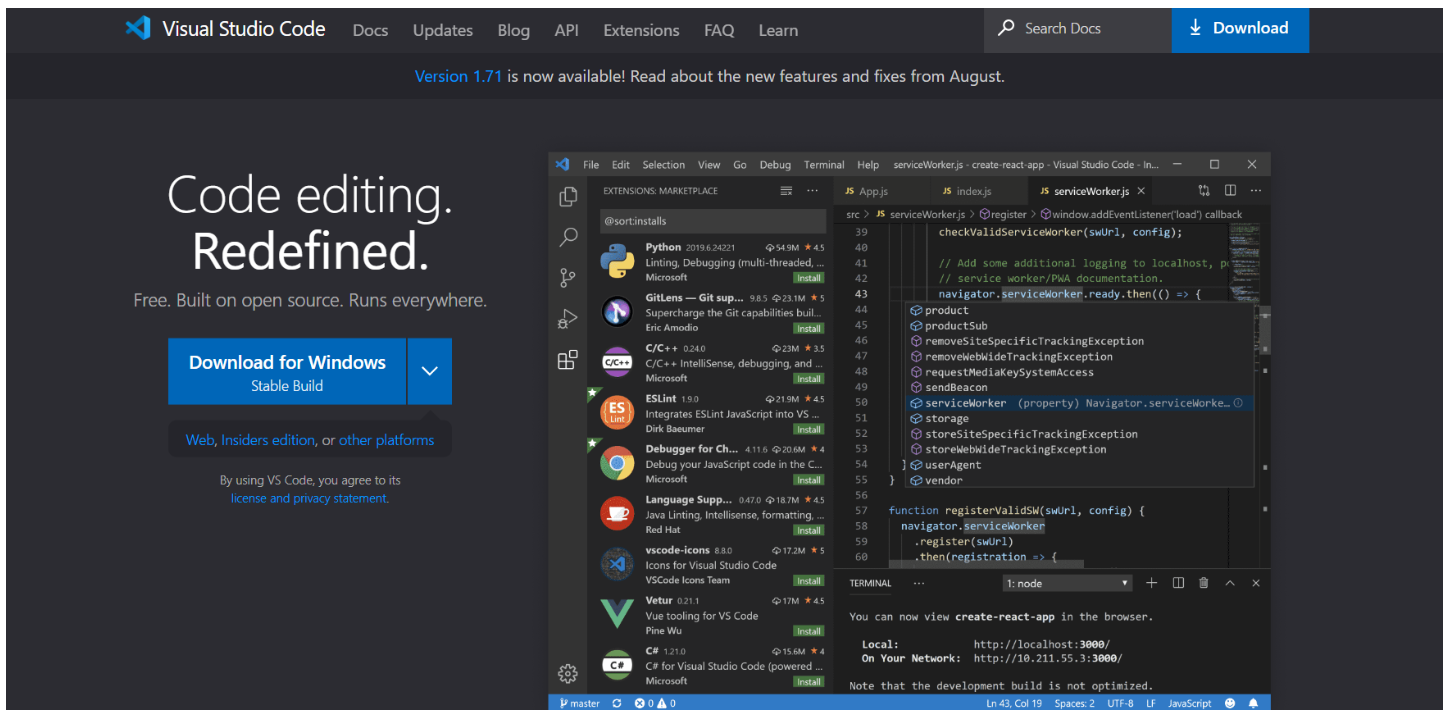Click the ESLint extension logo
This screenshot has width=1445, height=714.
point(617,413)
